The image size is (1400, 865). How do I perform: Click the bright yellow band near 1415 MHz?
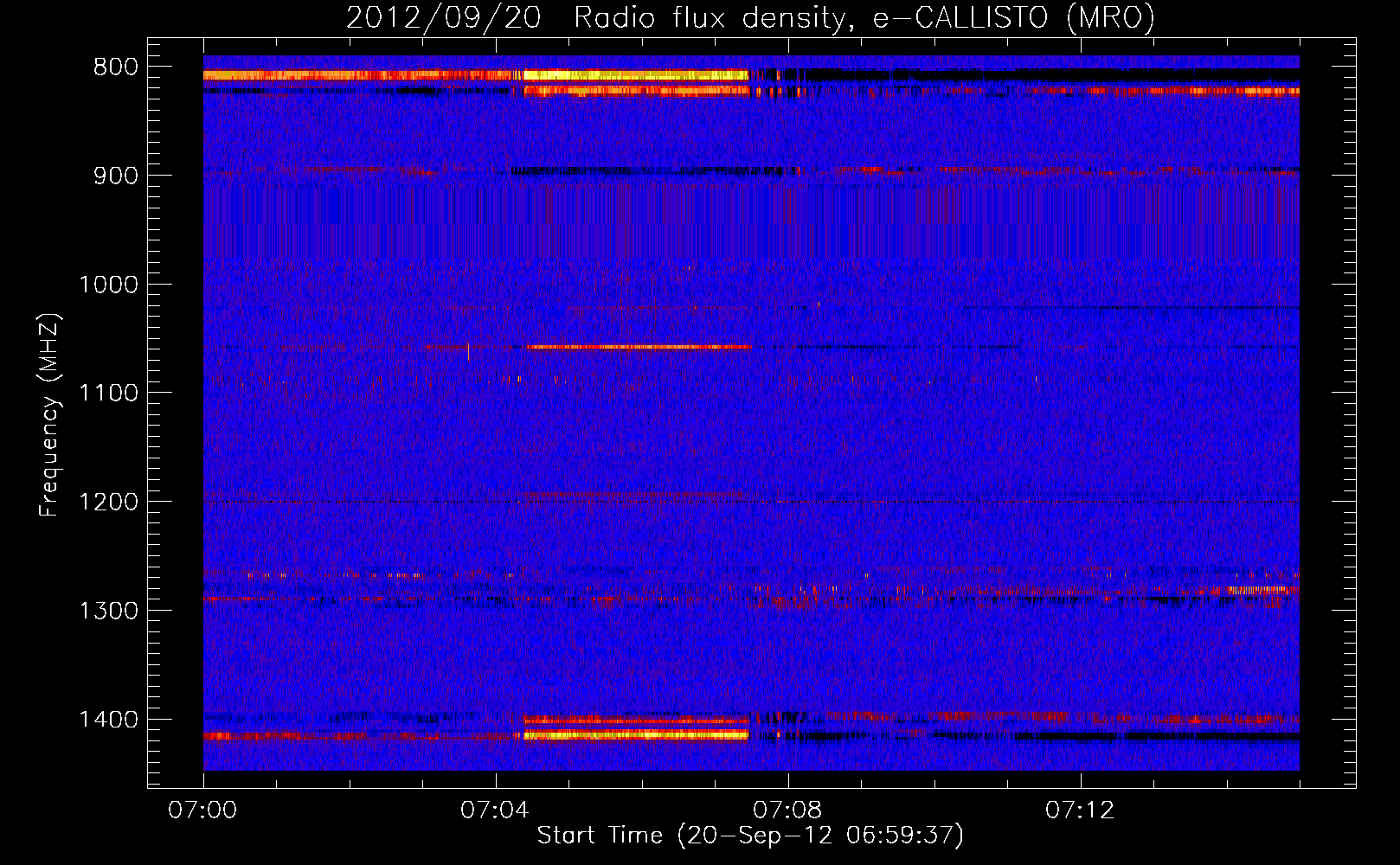[x=636, y=735]
